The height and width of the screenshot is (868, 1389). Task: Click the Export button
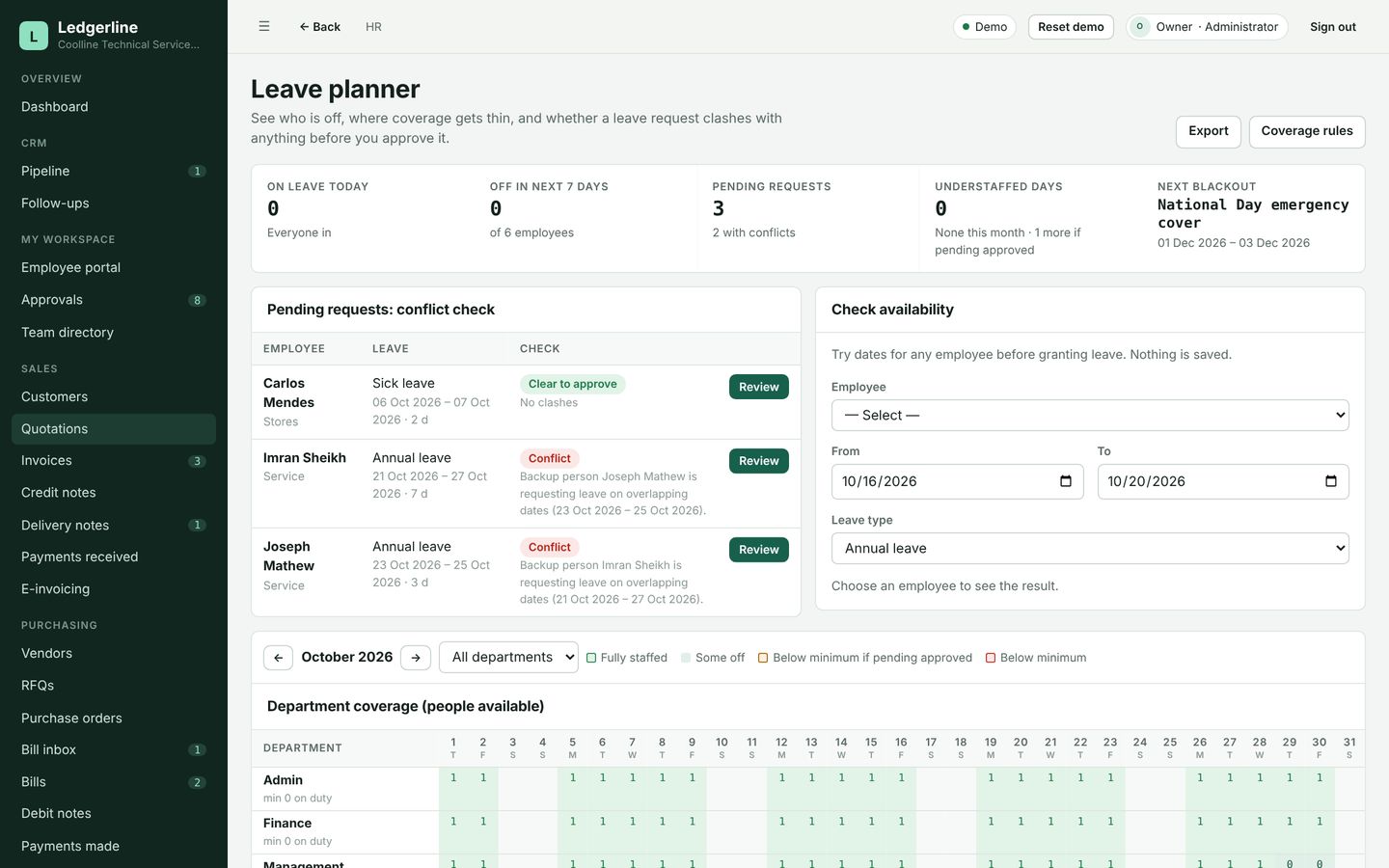tap(1209, 132)
